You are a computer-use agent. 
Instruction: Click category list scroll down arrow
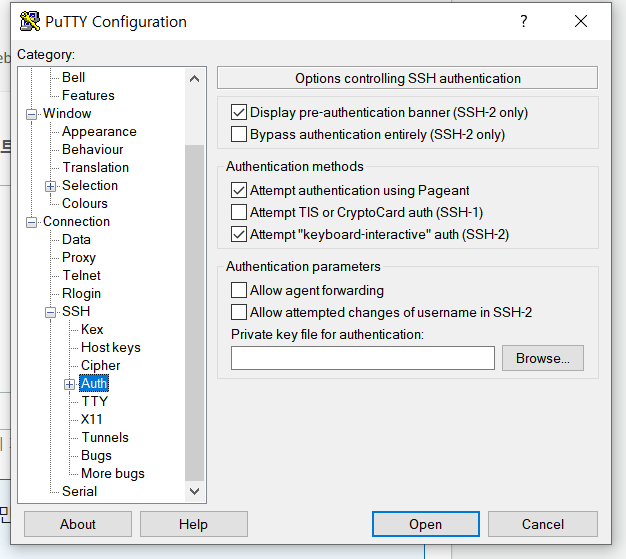pyautogui.click(x=194, y=491)
